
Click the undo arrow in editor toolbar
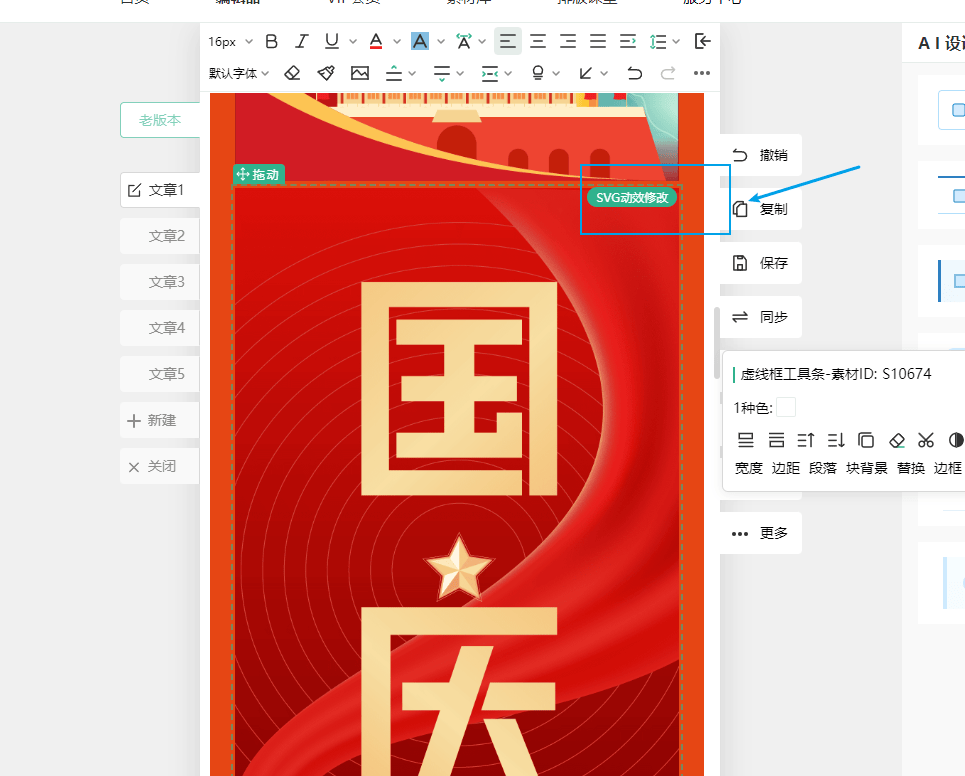point(634,73)
